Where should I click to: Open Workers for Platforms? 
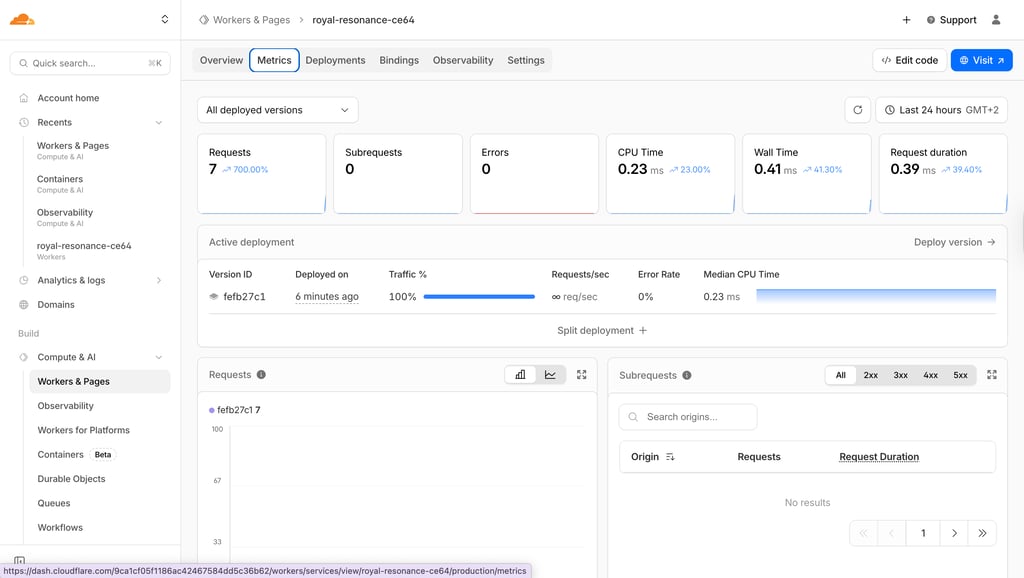tap(83, 430)
